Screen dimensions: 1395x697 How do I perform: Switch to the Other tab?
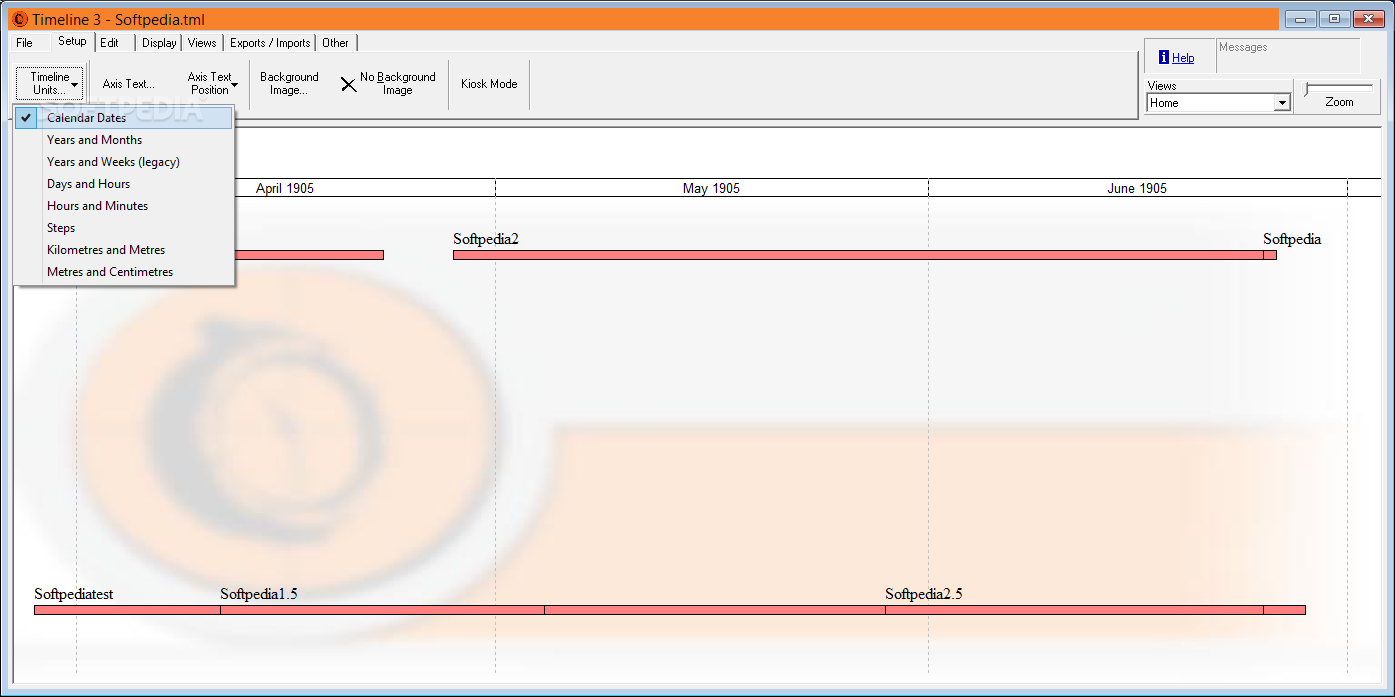point(336,43)
